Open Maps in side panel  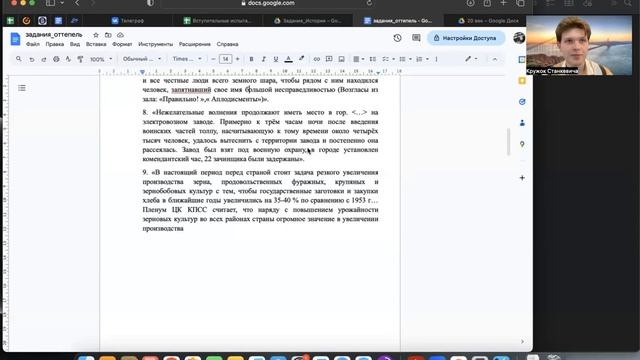point(522,144)
